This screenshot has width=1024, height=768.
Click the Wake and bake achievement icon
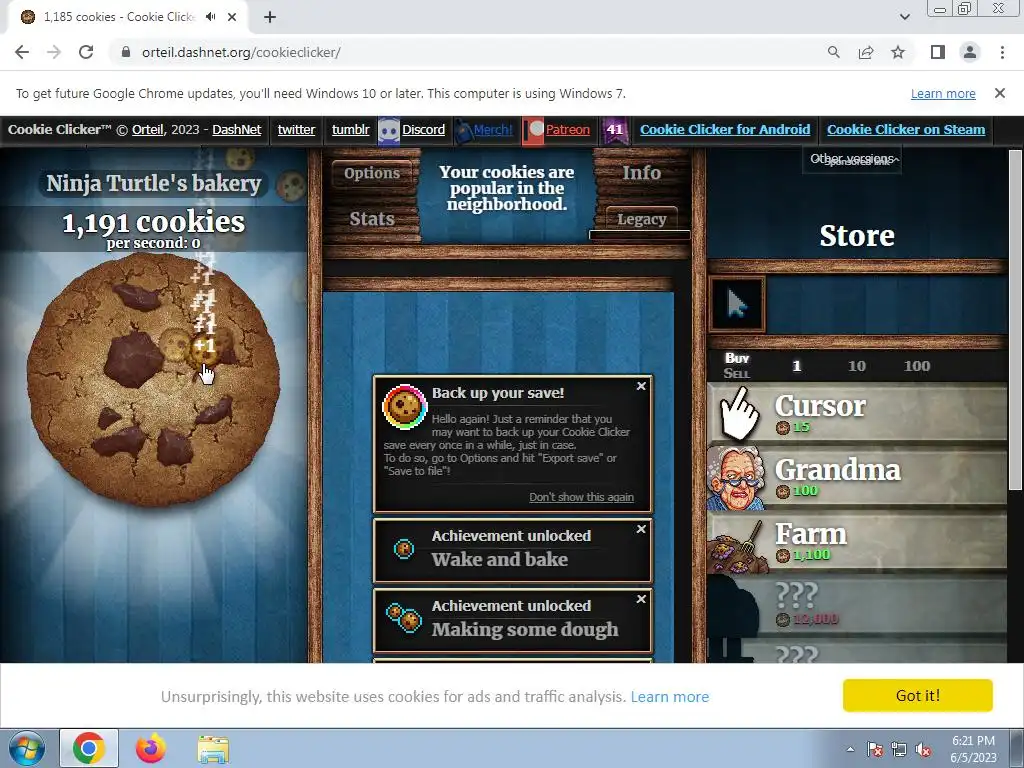pos(404,549)
